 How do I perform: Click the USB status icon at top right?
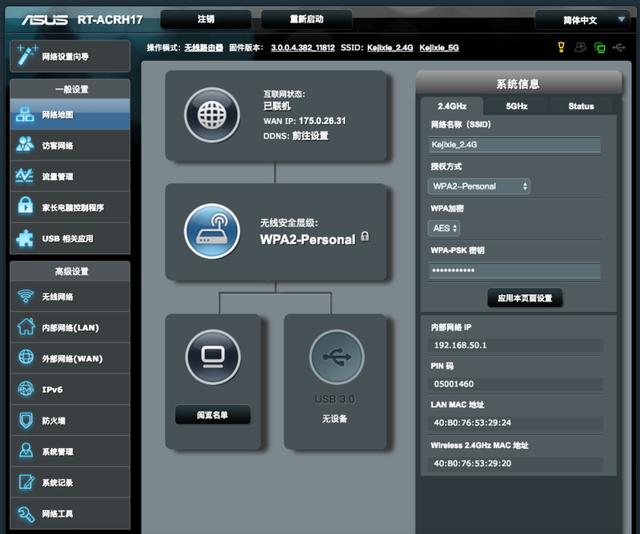pos(619,47)
